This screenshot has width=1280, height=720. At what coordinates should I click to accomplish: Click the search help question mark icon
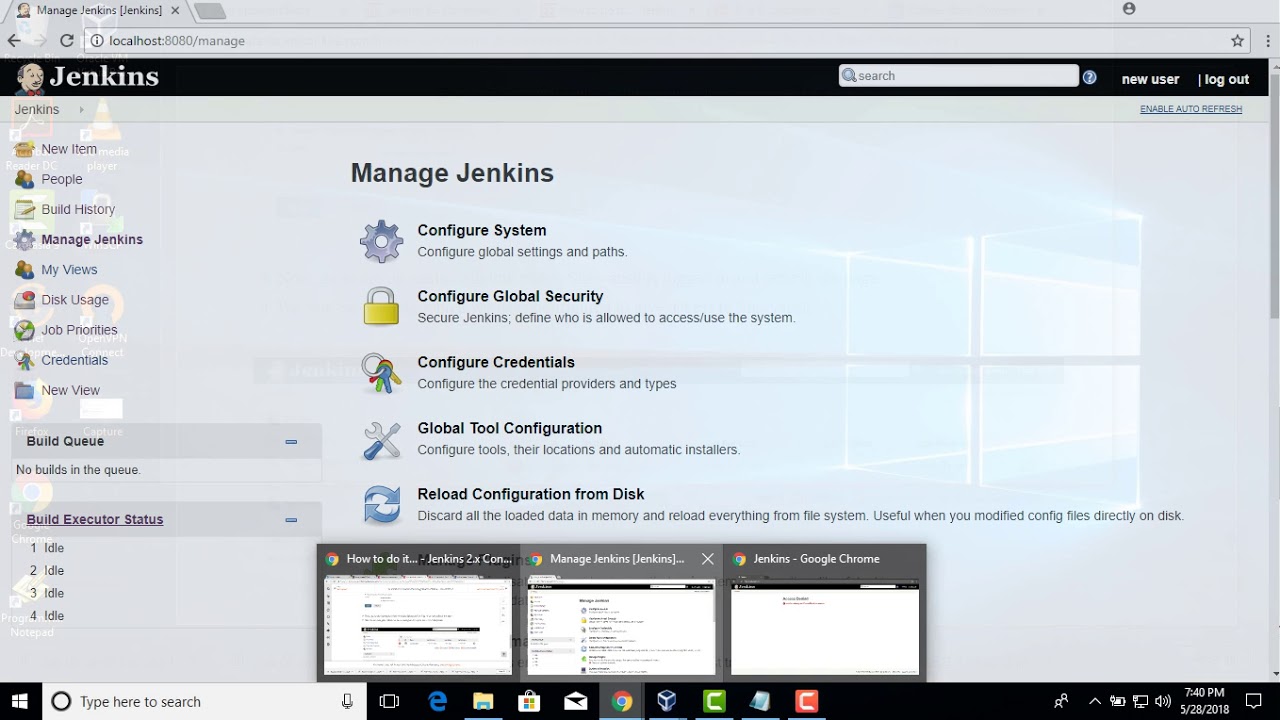pyautogui.click(x=1089, y=77)
